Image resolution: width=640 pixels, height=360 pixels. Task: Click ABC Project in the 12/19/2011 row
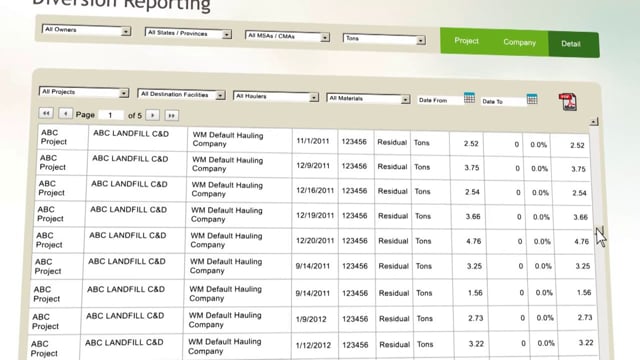(x=50, y=214)
